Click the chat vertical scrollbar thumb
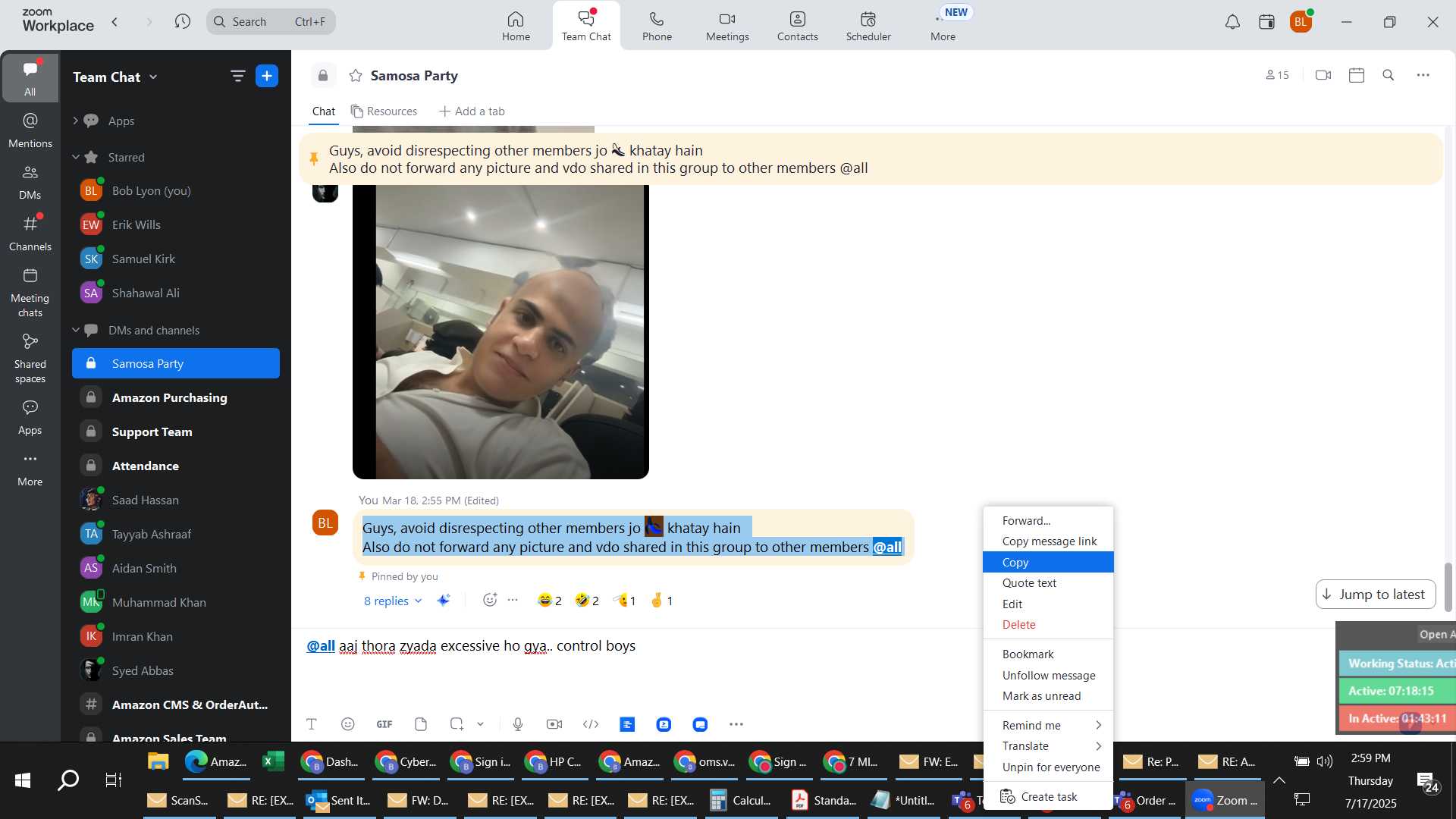Viewport: 1456px width, 819px height. click(1448, 586)
